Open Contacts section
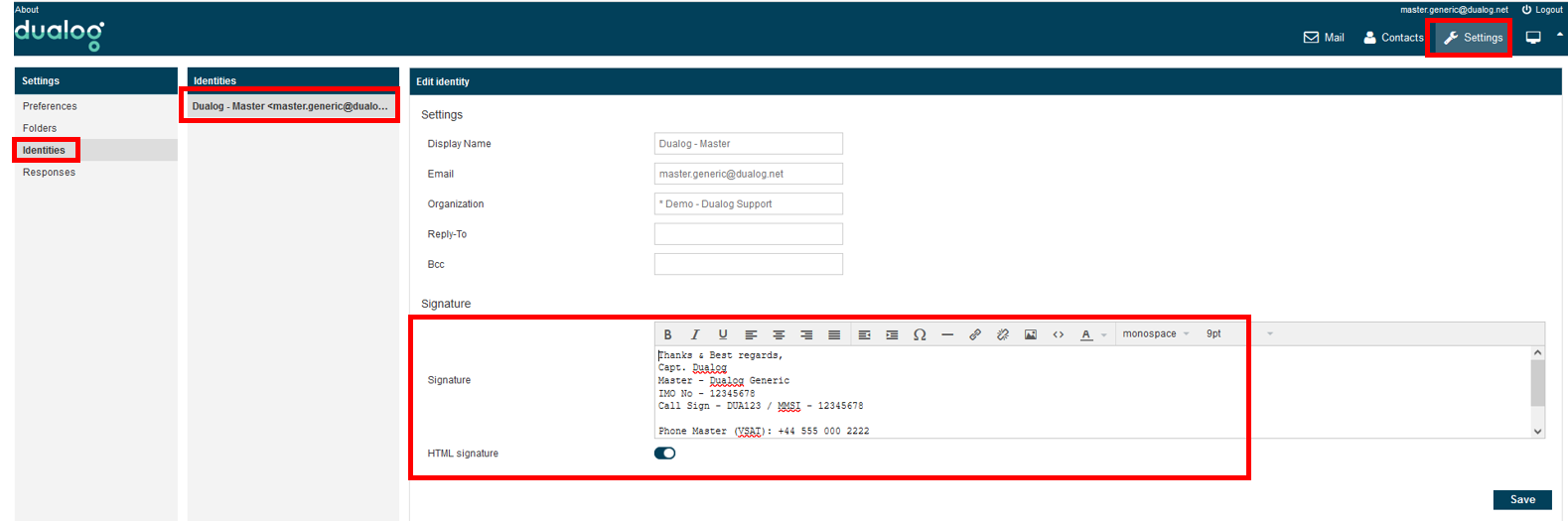 [1393, 38]
